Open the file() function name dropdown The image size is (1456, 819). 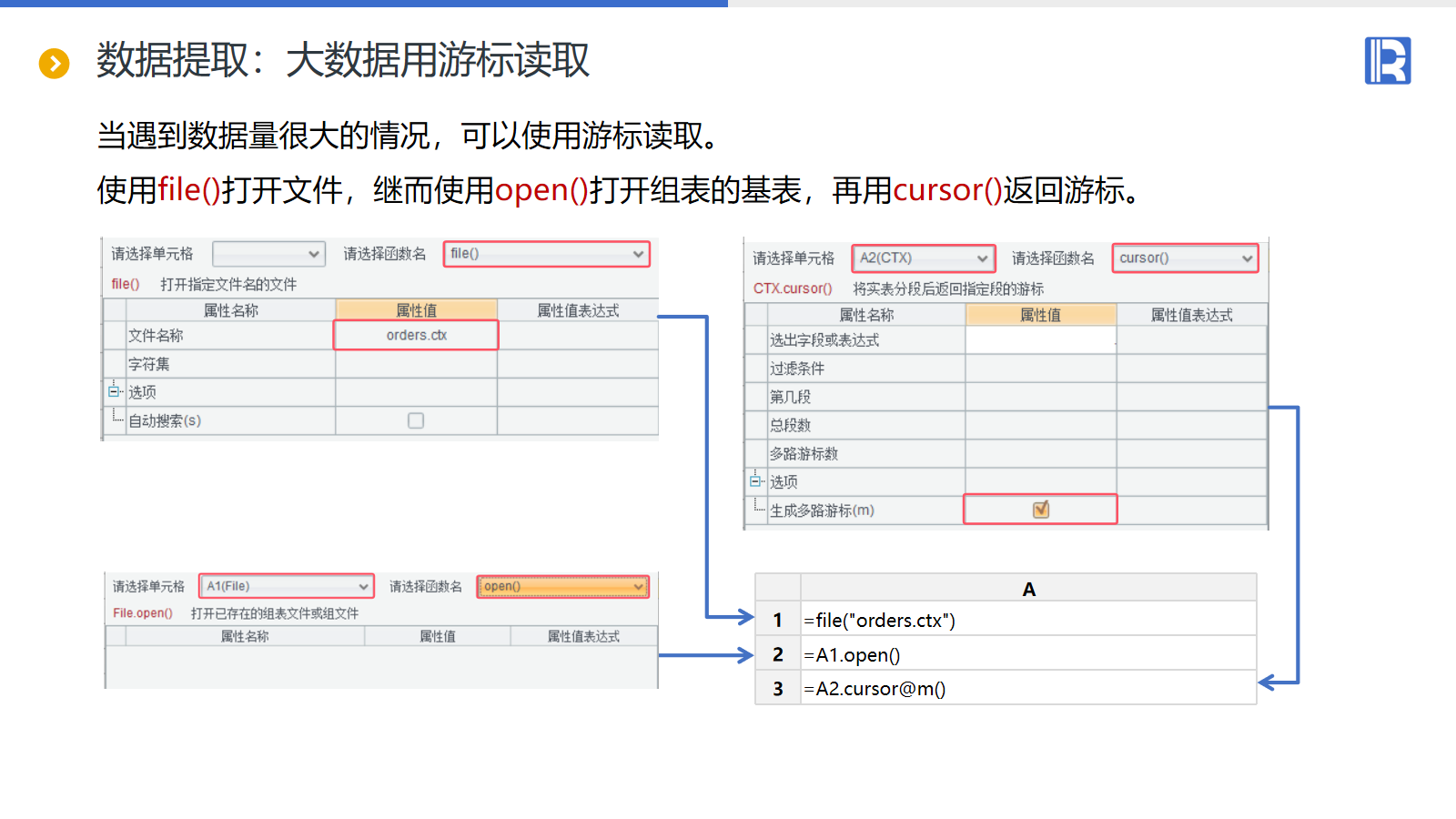coord(547,254)
